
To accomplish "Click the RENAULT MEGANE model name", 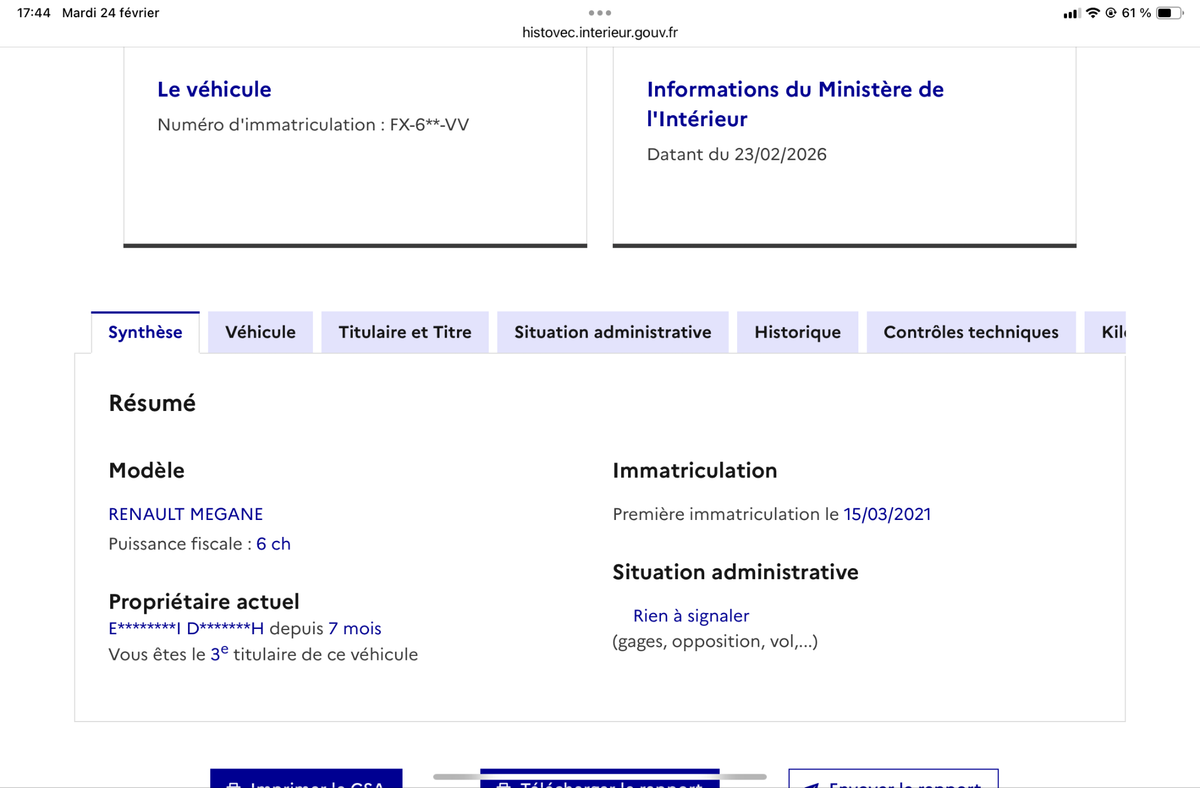I will (186, 514).
